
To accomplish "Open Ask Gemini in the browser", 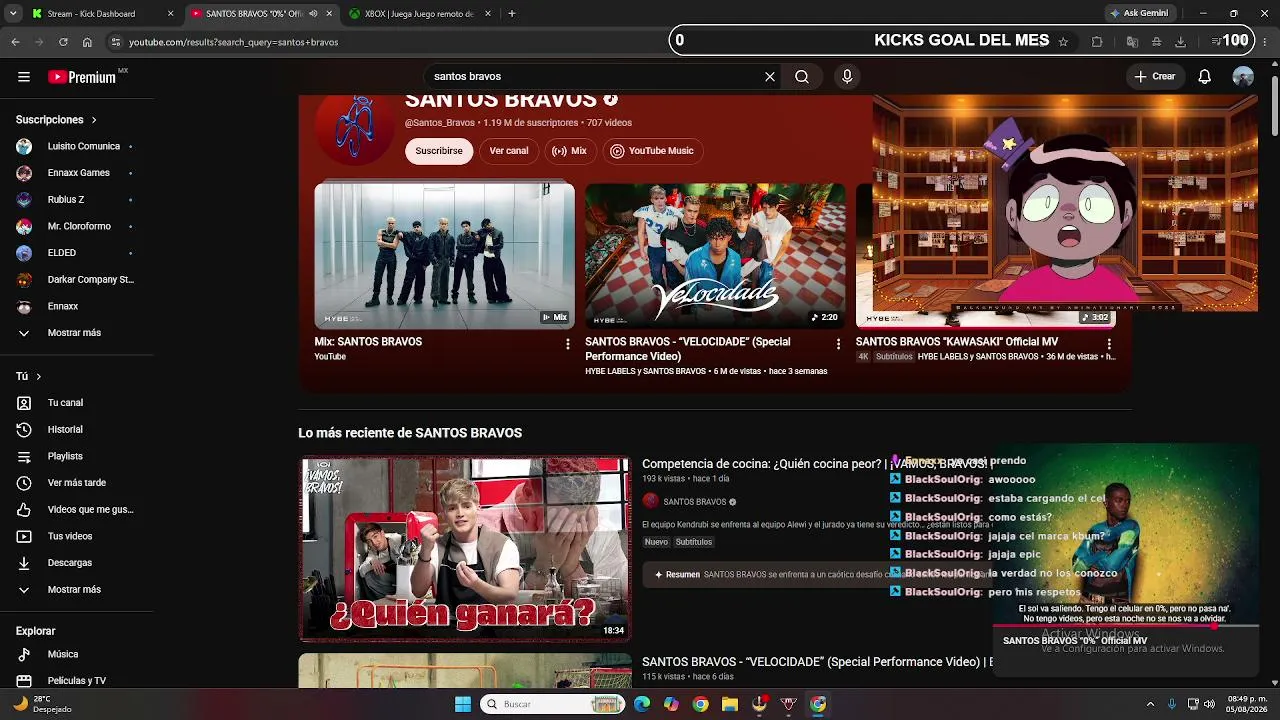I will tap(1139, 14).
